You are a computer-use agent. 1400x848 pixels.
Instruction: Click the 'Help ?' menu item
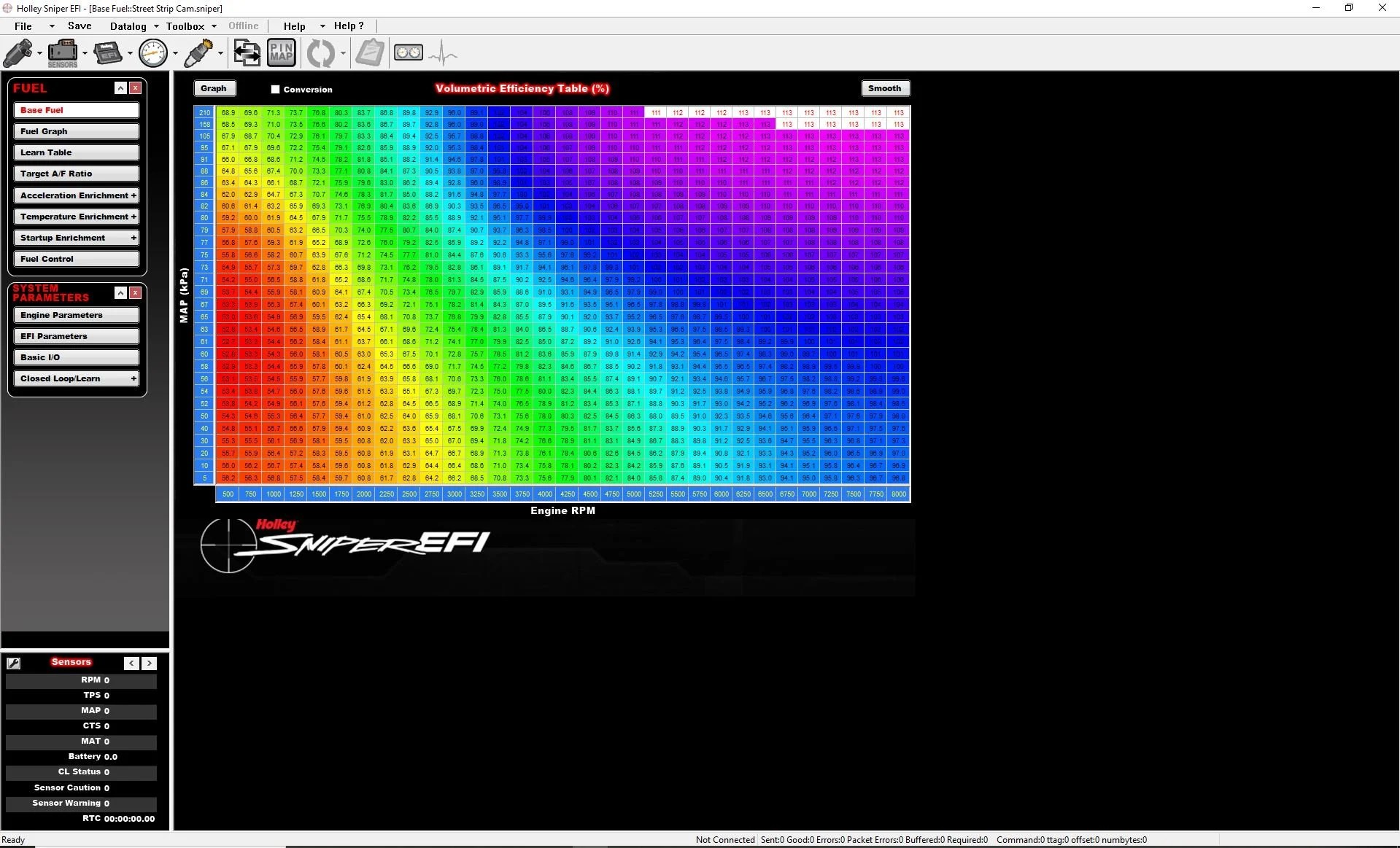tap(349, 26)
